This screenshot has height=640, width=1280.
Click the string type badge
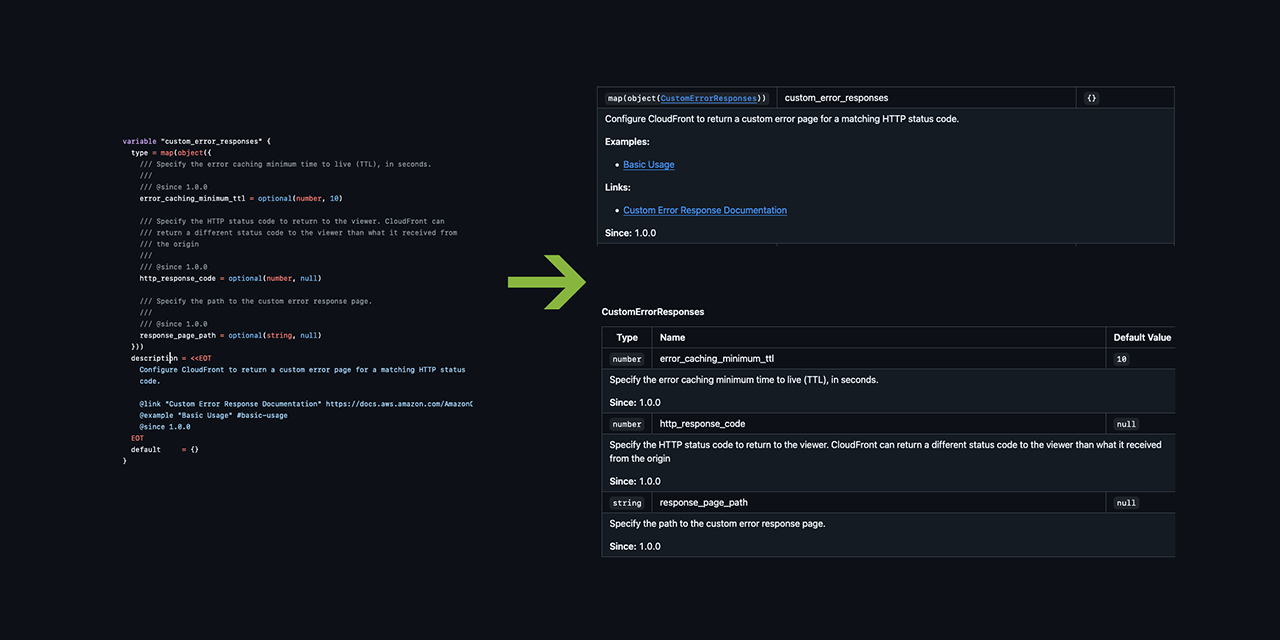(627, 503)
